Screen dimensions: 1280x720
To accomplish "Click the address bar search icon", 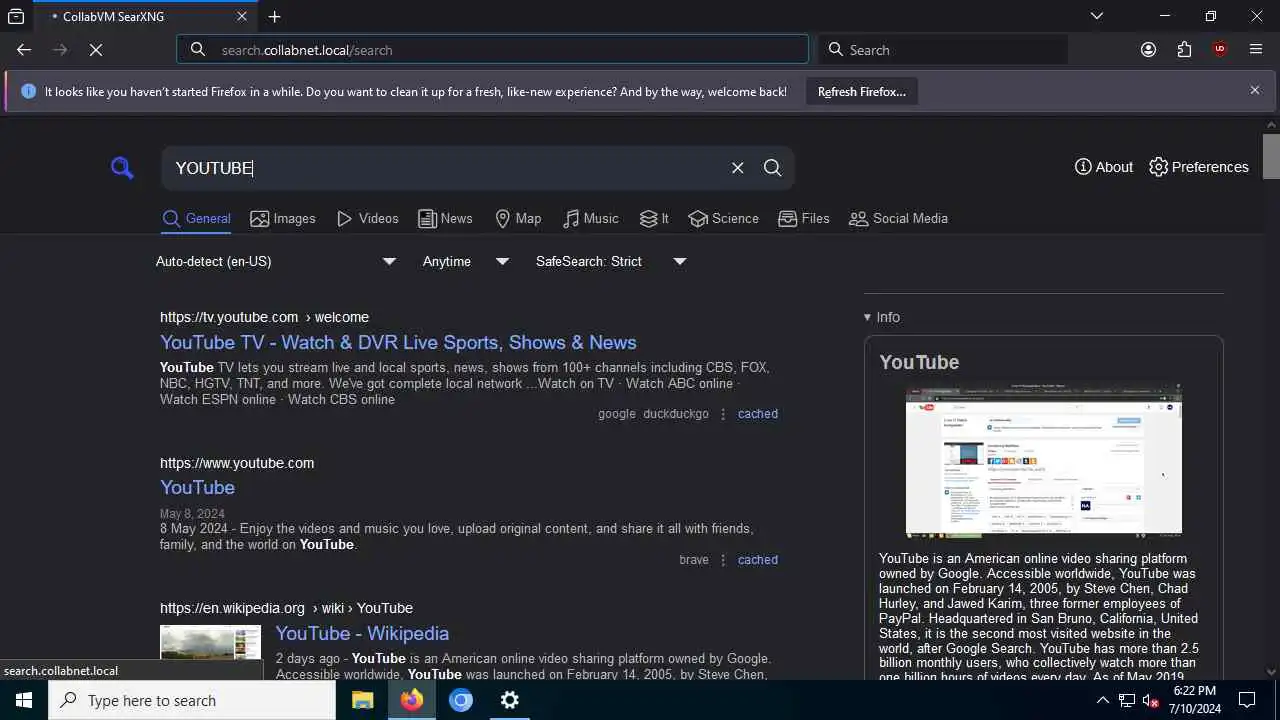I will (198, 49).
